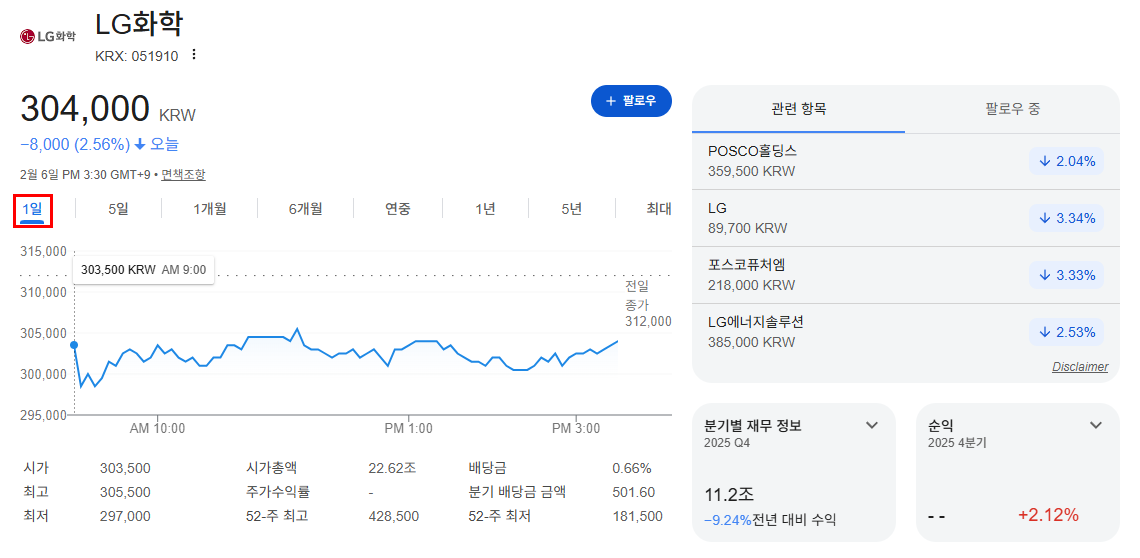
Task: Select the 5일 chart range tab
Action: (119, 209)
